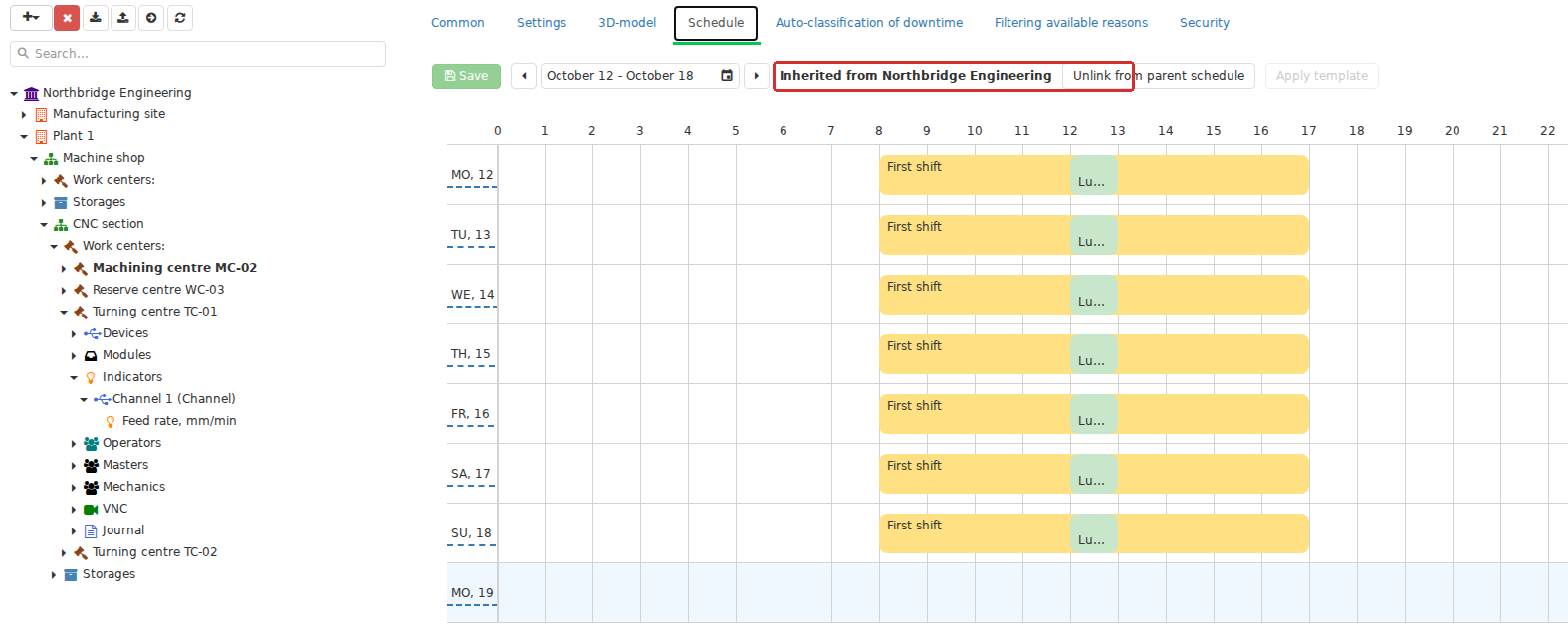The height and width of the screenshot is (633, 1568).
Task: Select the Journal tree item
Action: tap(123, 530)
